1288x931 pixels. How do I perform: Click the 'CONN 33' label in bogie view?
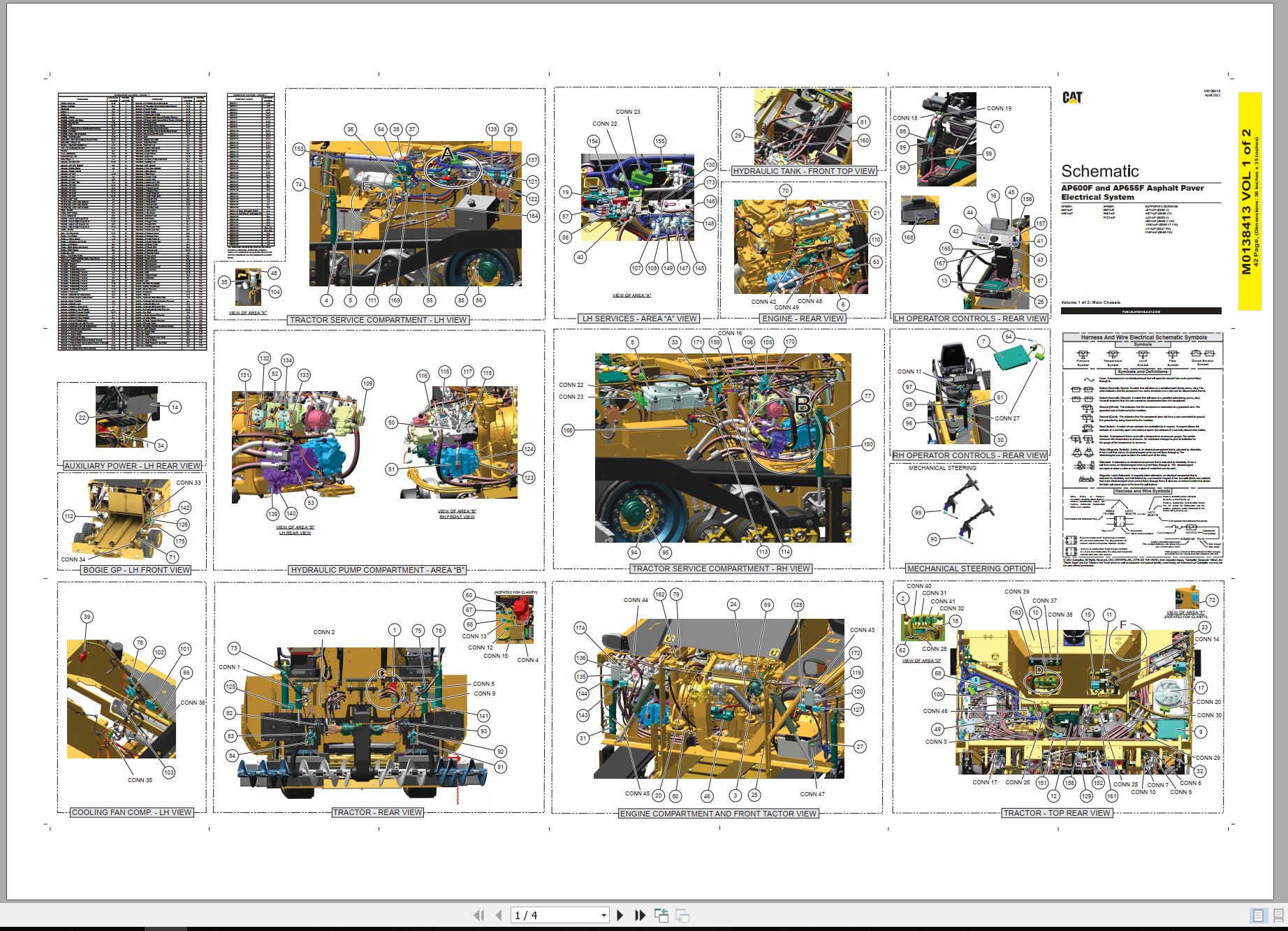point(188,483)
